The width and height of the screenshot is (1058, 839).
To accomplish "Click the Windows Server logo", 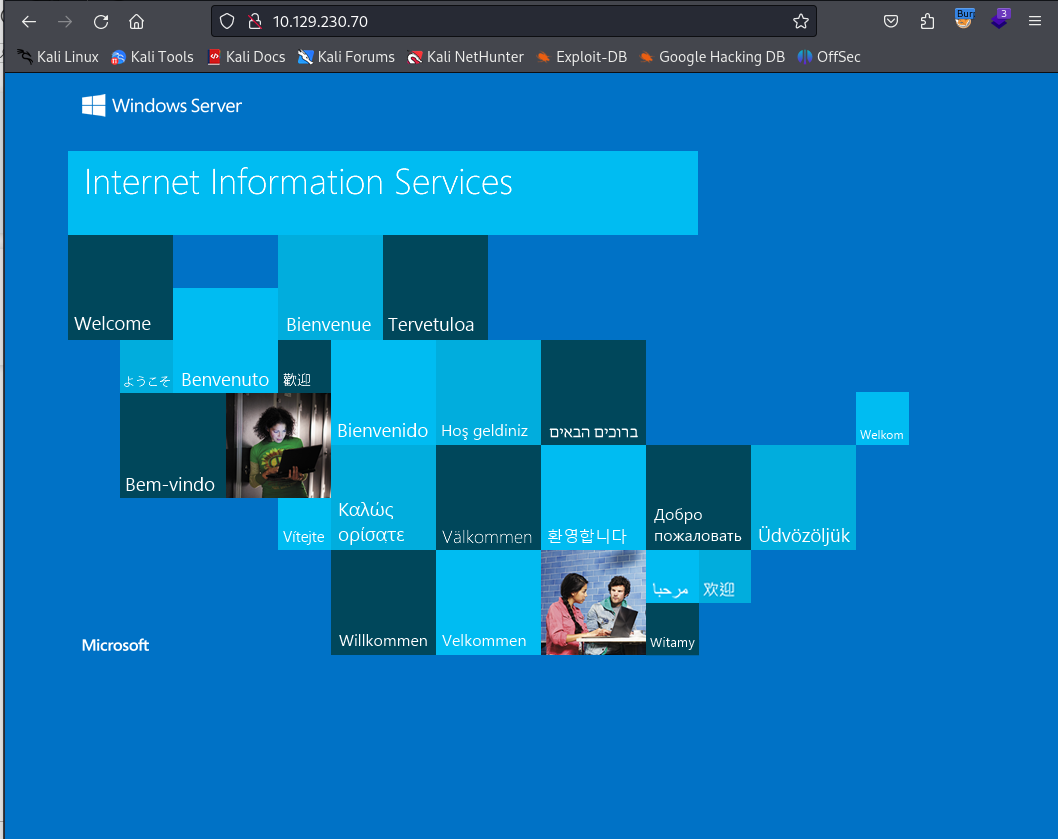I will coord(162,105).
